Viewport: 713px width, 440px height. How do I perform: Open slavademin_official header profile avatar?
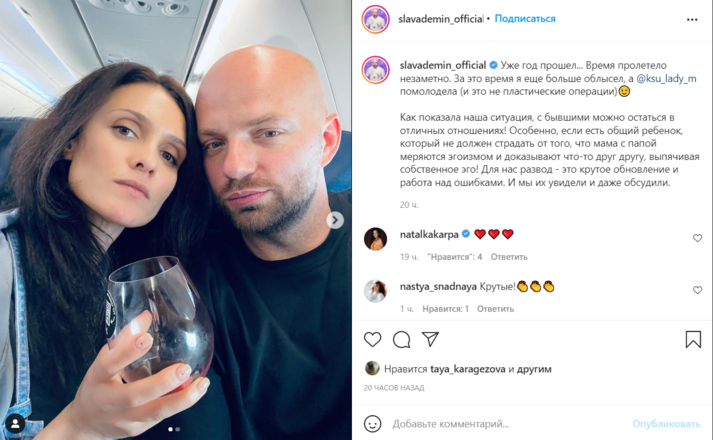[376, 20]
